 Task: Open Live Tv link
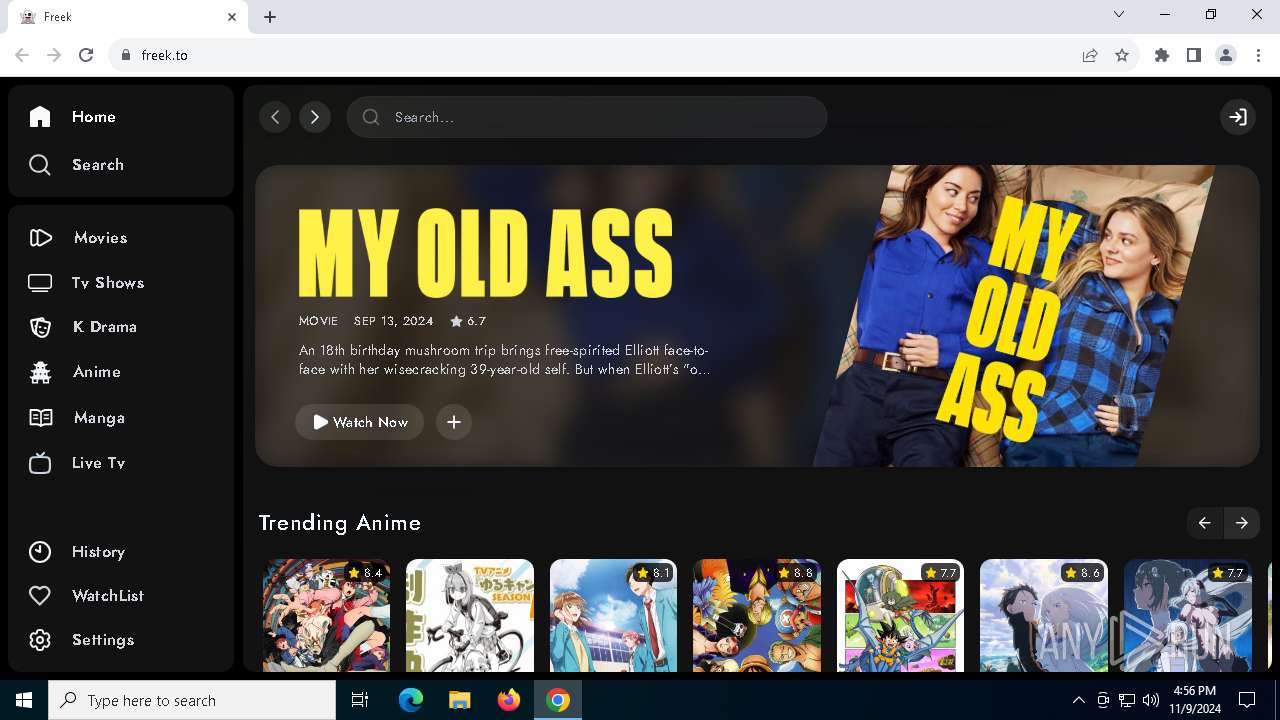point(98,463)
